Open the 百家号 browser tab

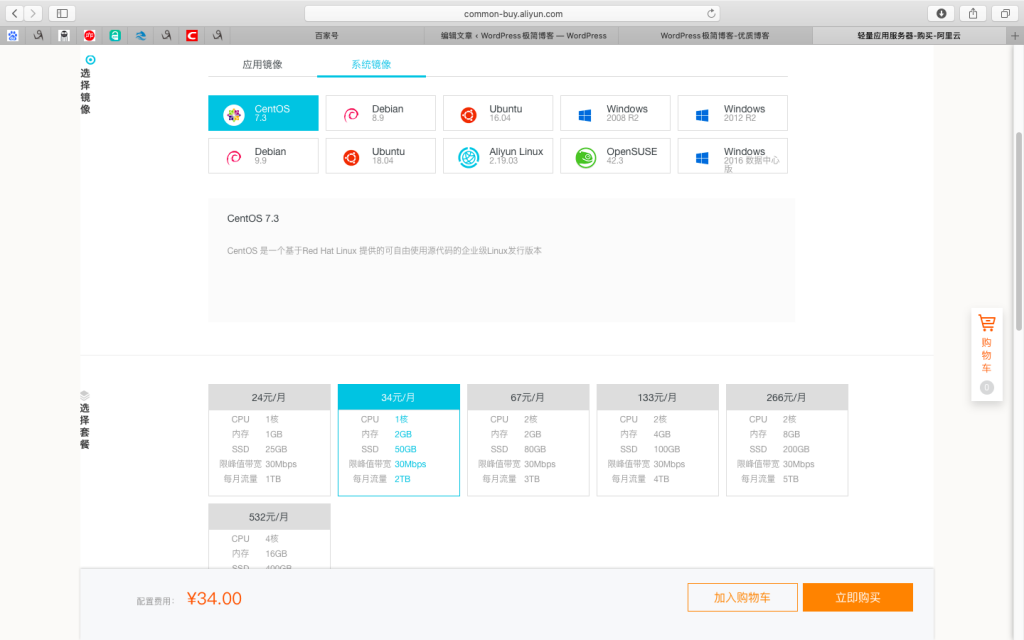(327, 35)
